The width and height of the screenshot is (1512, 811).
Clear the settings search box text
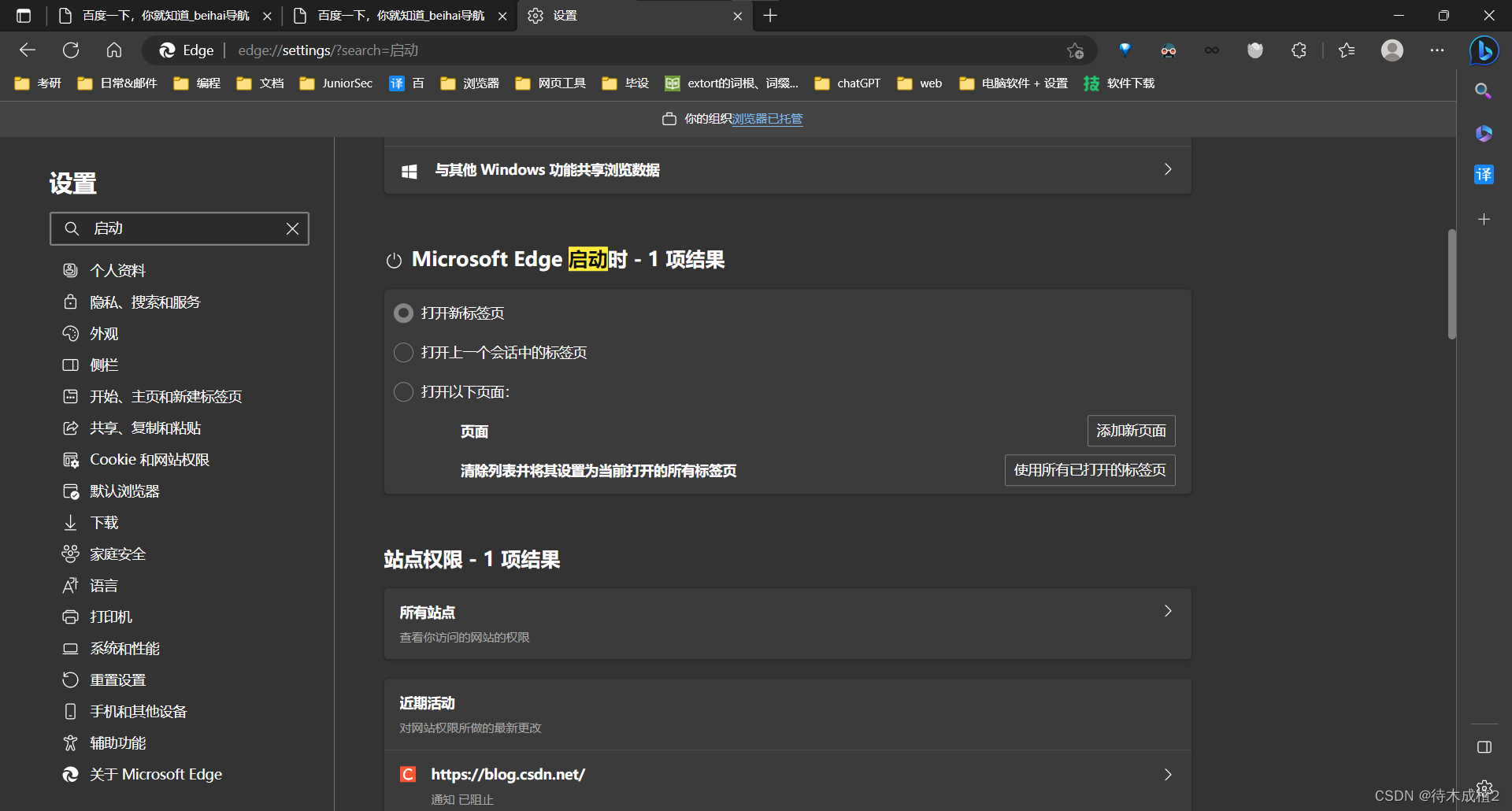pyautogui.click(x=292, y=228)
